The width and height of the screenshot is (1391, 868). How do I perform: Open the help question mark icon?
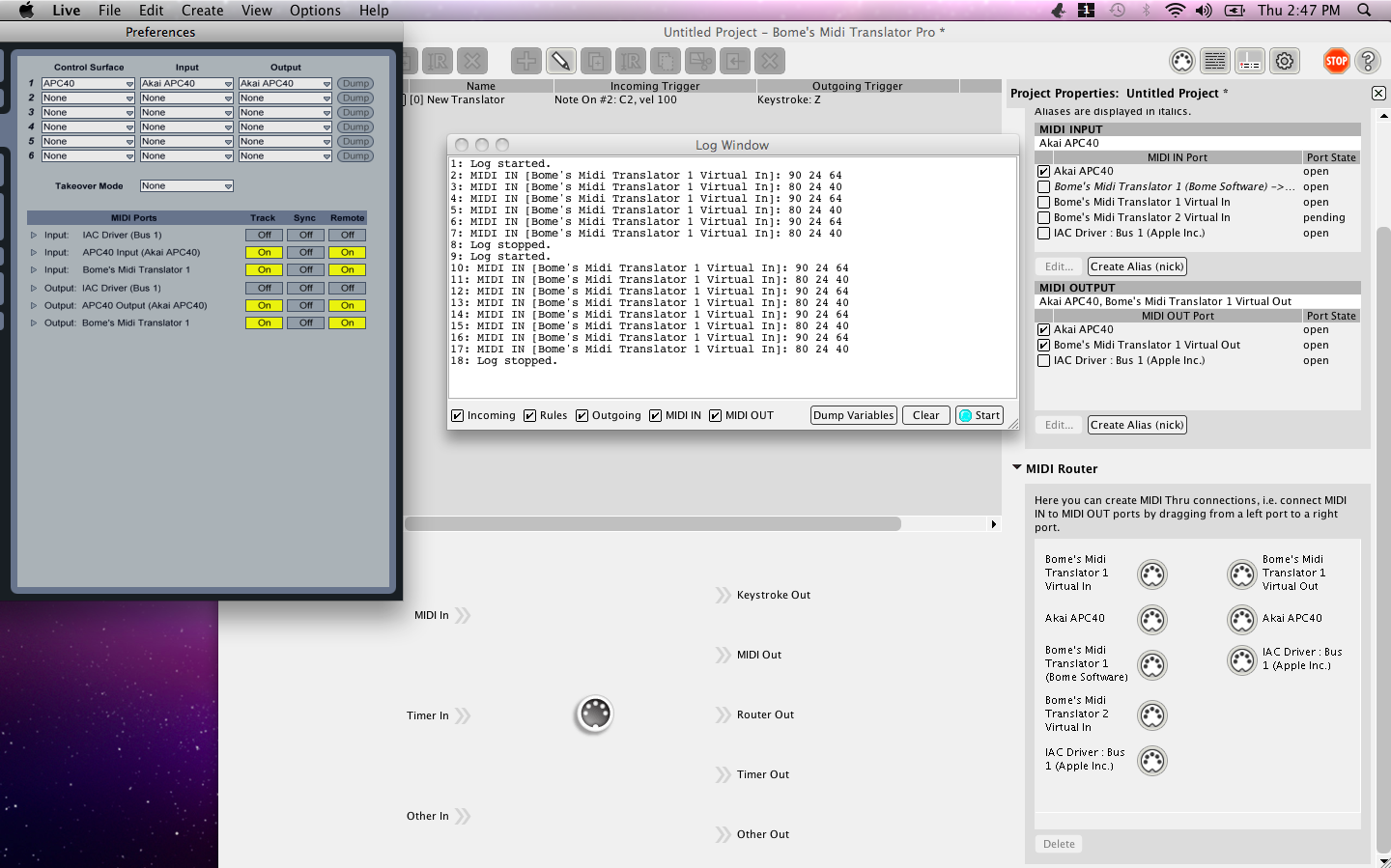1368,61
